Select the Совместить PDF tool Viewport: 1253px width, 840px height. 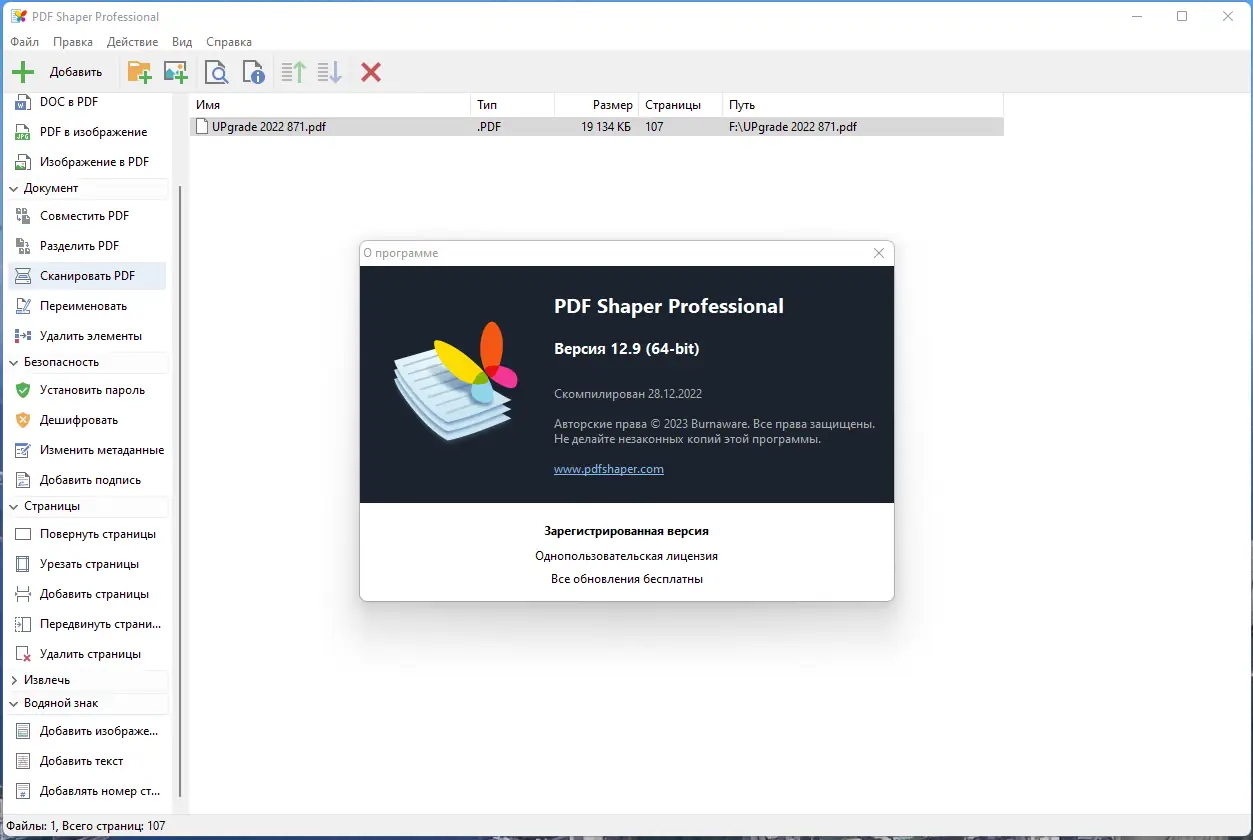click(86, 215)
